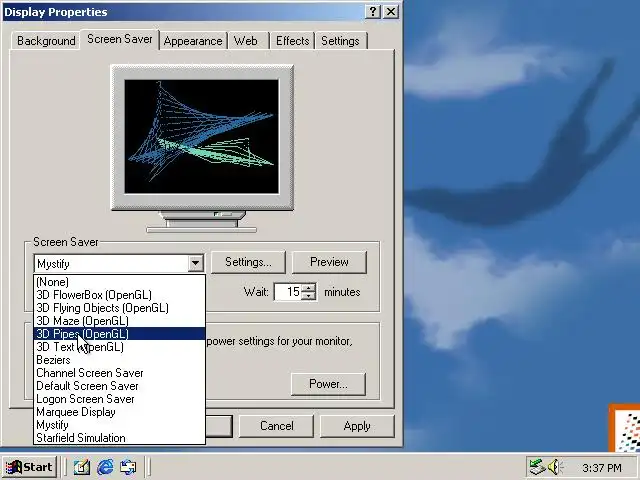Screen dimensions: 640x480
Task: Select 3D FlowerBox (OpenGL) option
Action: click(119, 295)
